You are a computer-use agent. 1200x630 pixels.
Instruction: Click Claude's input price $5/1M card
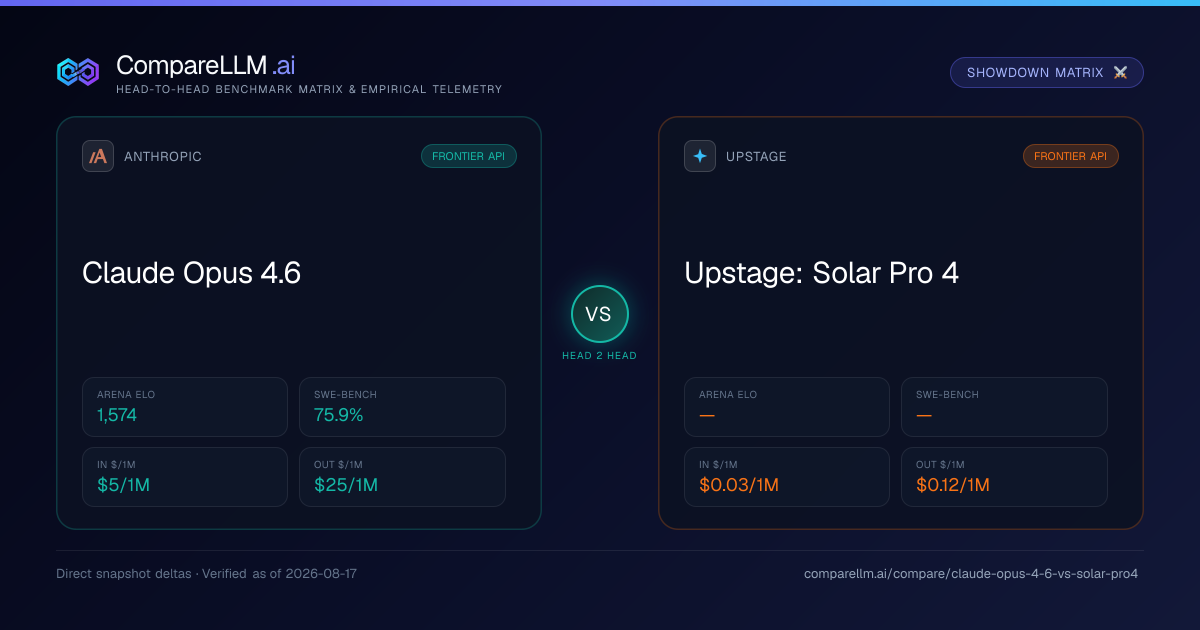coord(185,477)
